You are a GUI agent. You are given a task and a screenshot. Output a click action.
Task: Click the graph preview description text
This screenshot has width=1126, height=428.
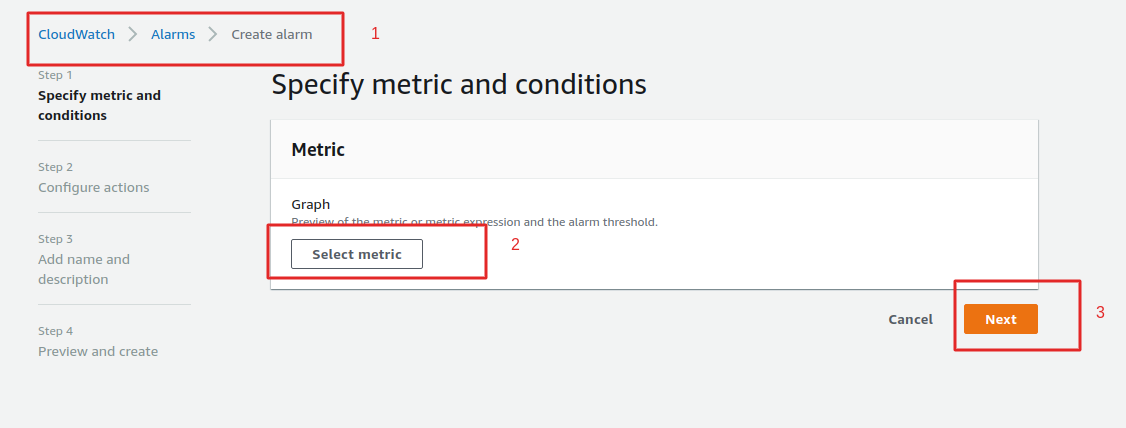[474, 222]
